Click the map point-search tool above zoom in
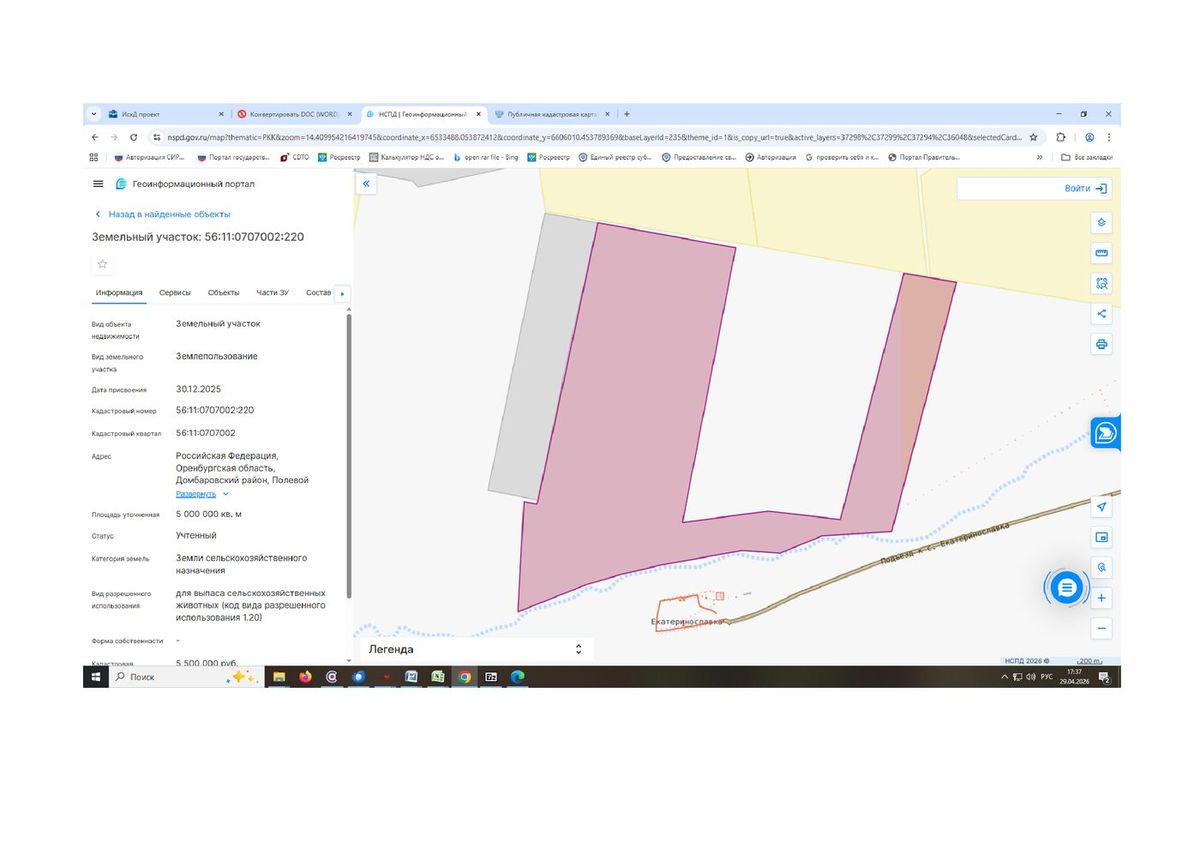The image size is (1200, 849). (x=1101, y=567)
